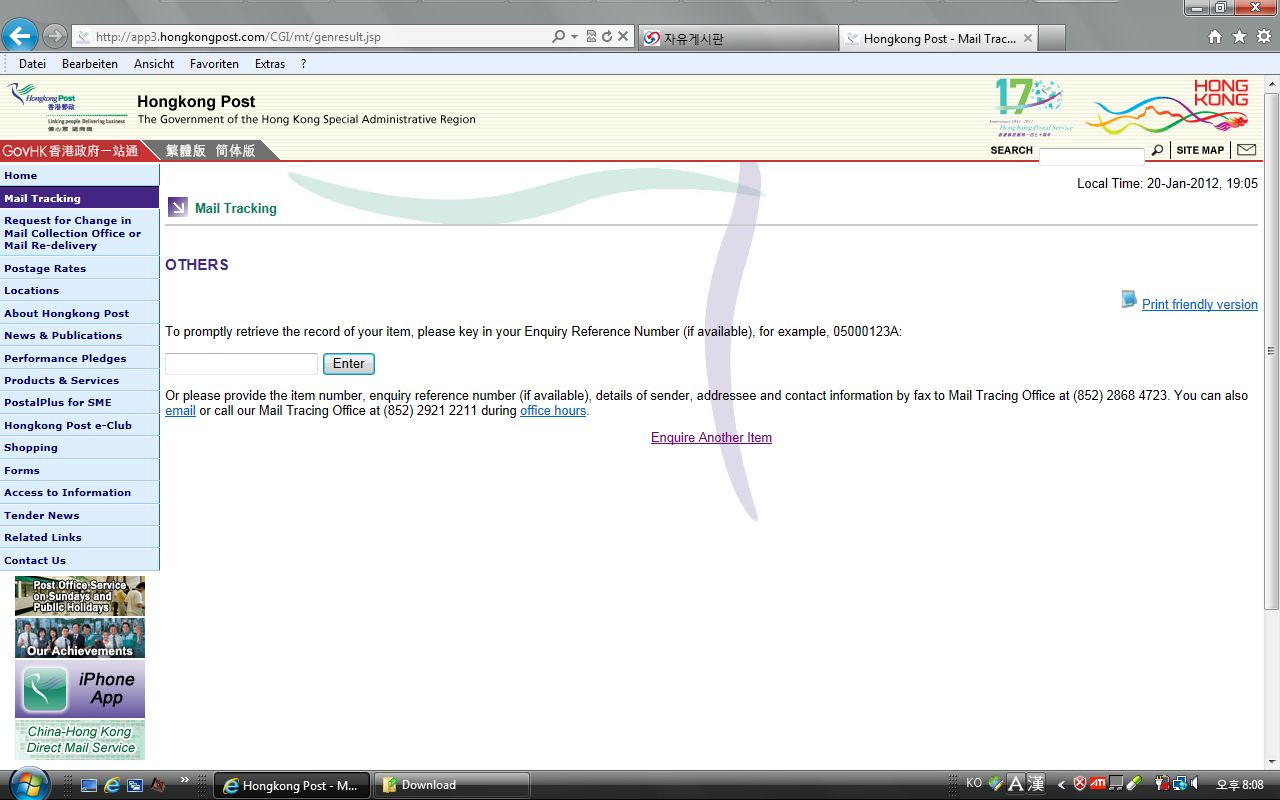Open a new blank tab

pos(1052,38)
